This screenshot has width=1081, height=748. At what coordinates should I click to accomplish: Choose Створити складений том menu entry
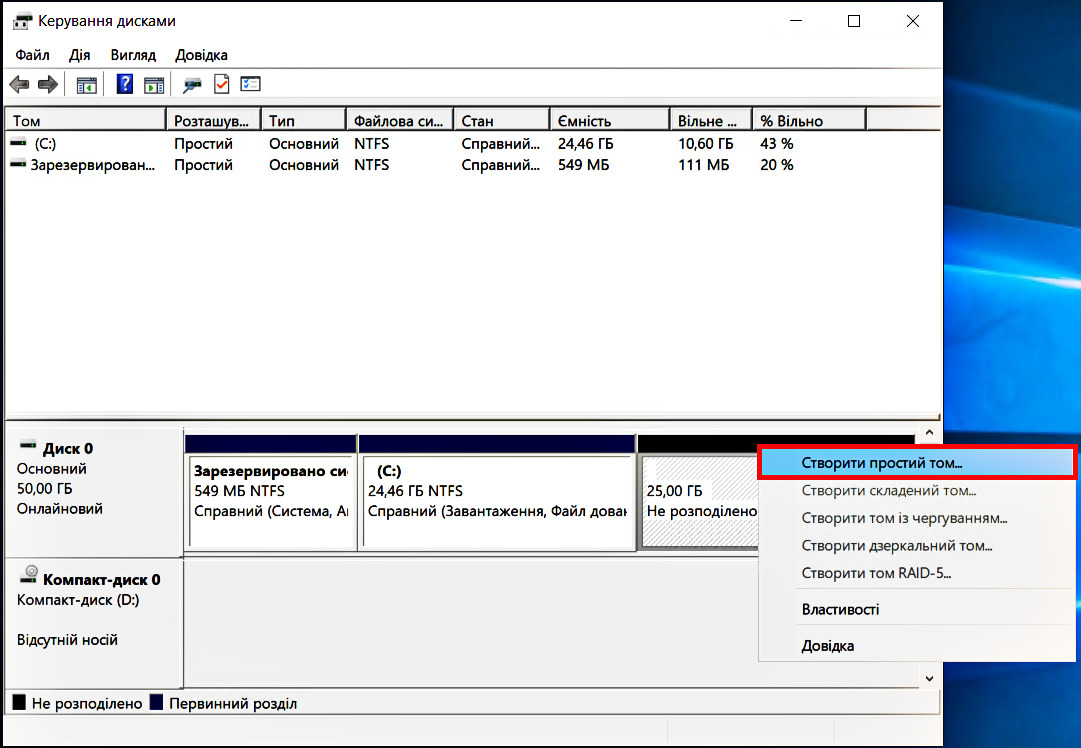tap(916, 491)
